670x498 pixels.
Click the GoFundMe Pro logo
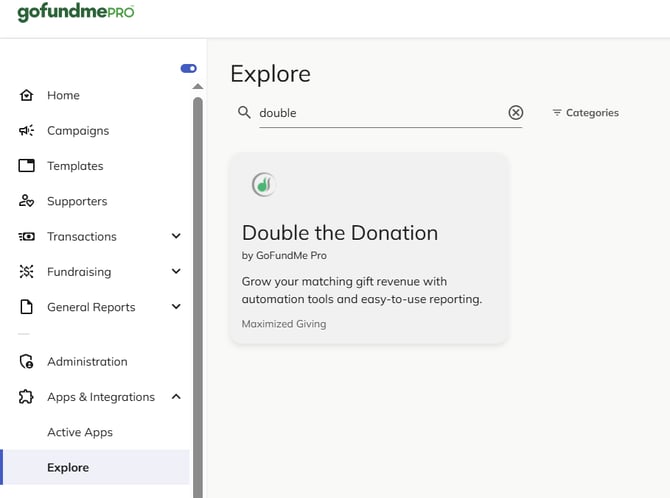[76, 13]
